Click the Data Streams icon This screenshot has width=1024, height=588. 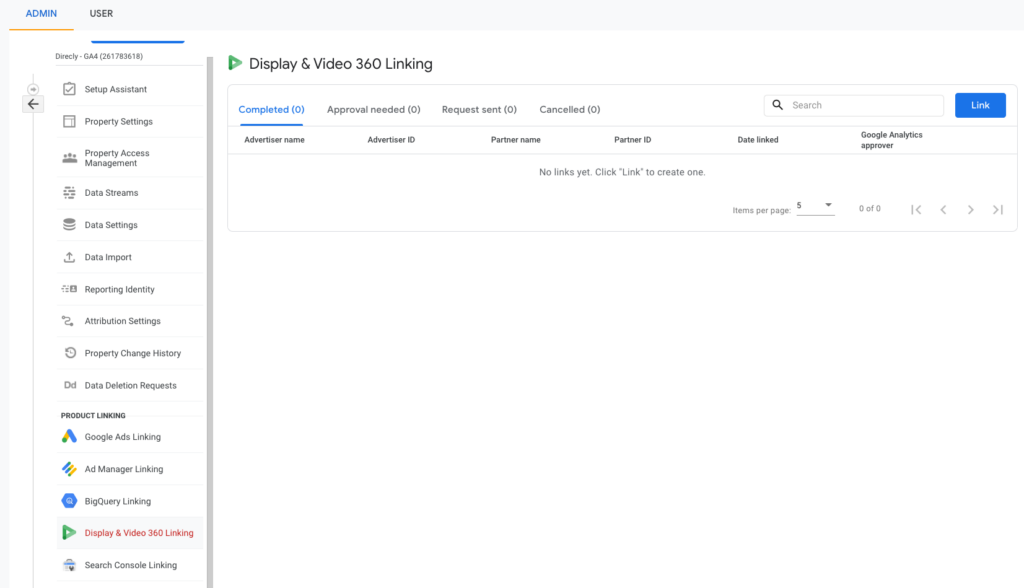[x=69, y=193]
